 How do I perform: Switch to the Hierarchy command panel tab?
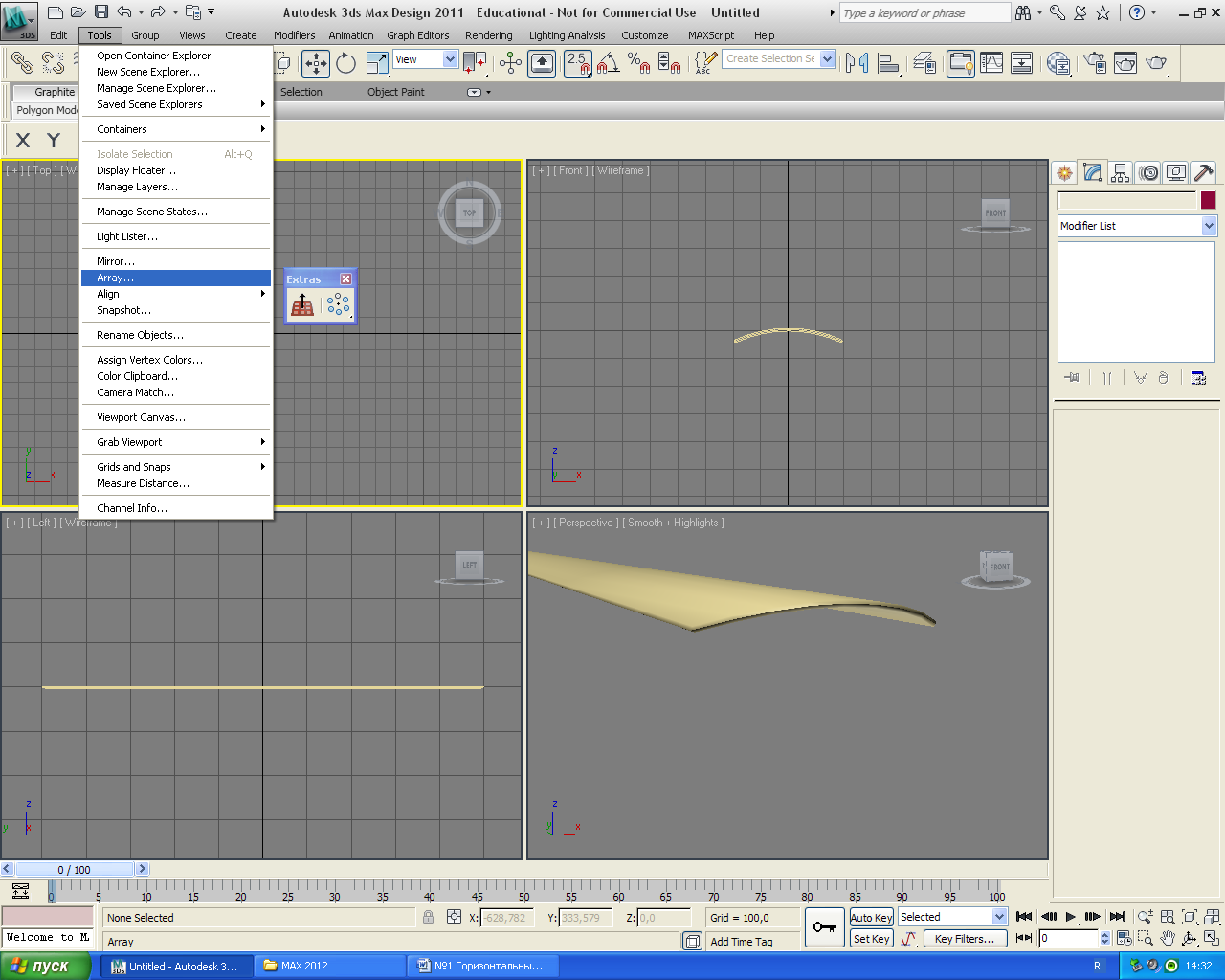pos(1120,173)
